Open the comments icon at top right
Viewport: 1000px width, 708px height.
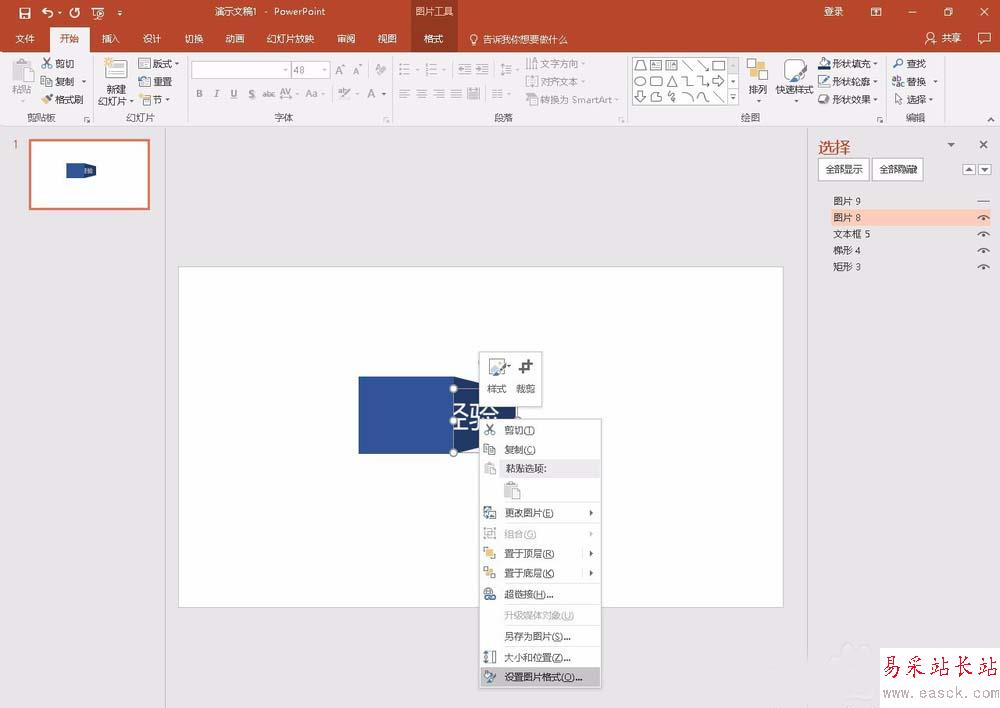click(984, 38)
